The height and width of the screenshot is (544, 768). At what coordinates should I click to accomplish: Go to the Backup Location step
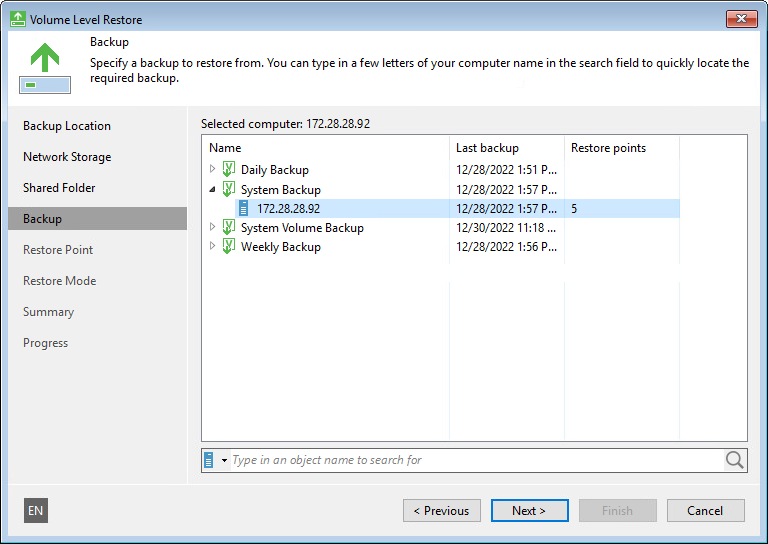[67, 126]
